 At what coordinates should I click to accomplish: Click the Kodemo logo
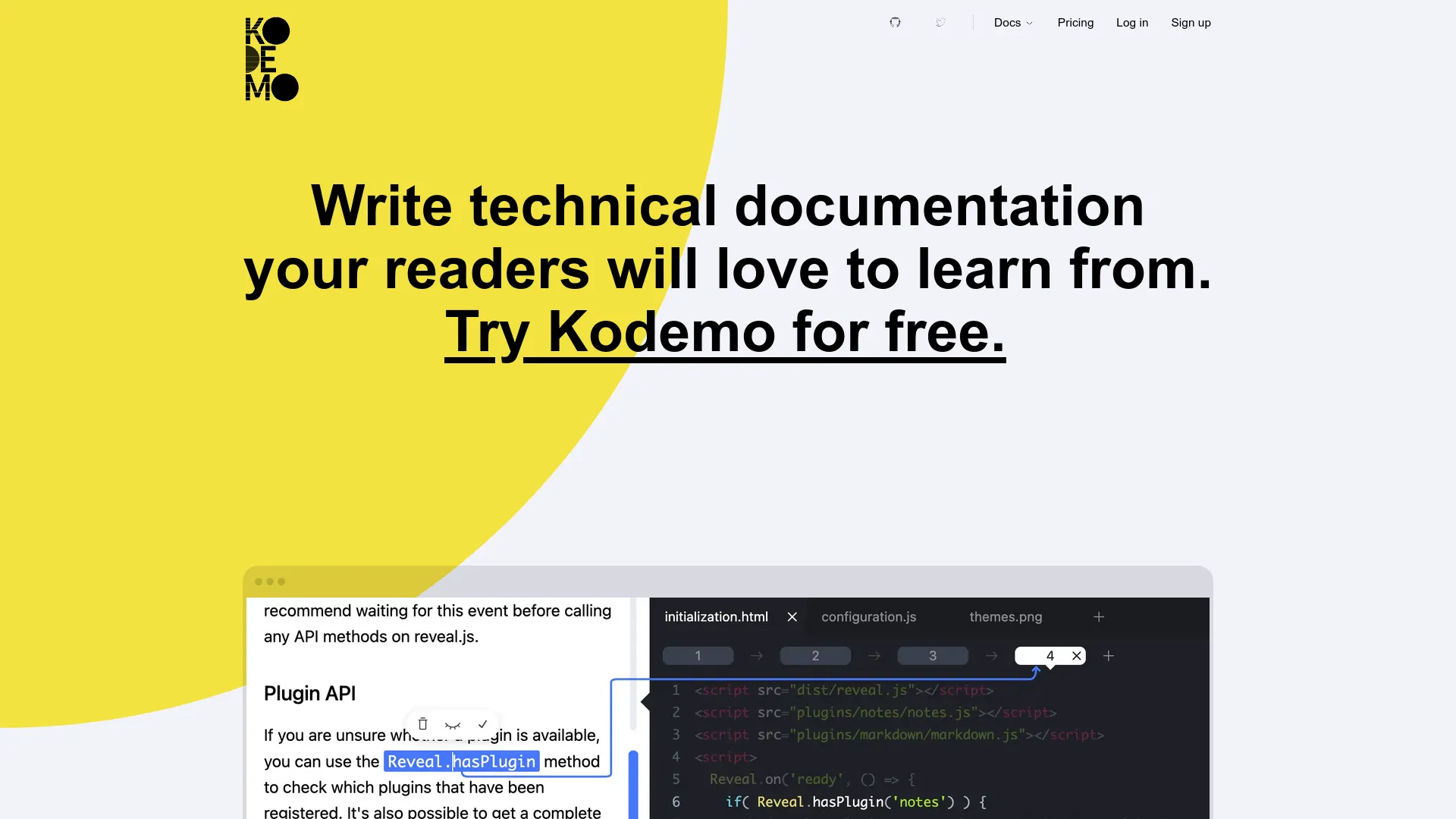271,59
